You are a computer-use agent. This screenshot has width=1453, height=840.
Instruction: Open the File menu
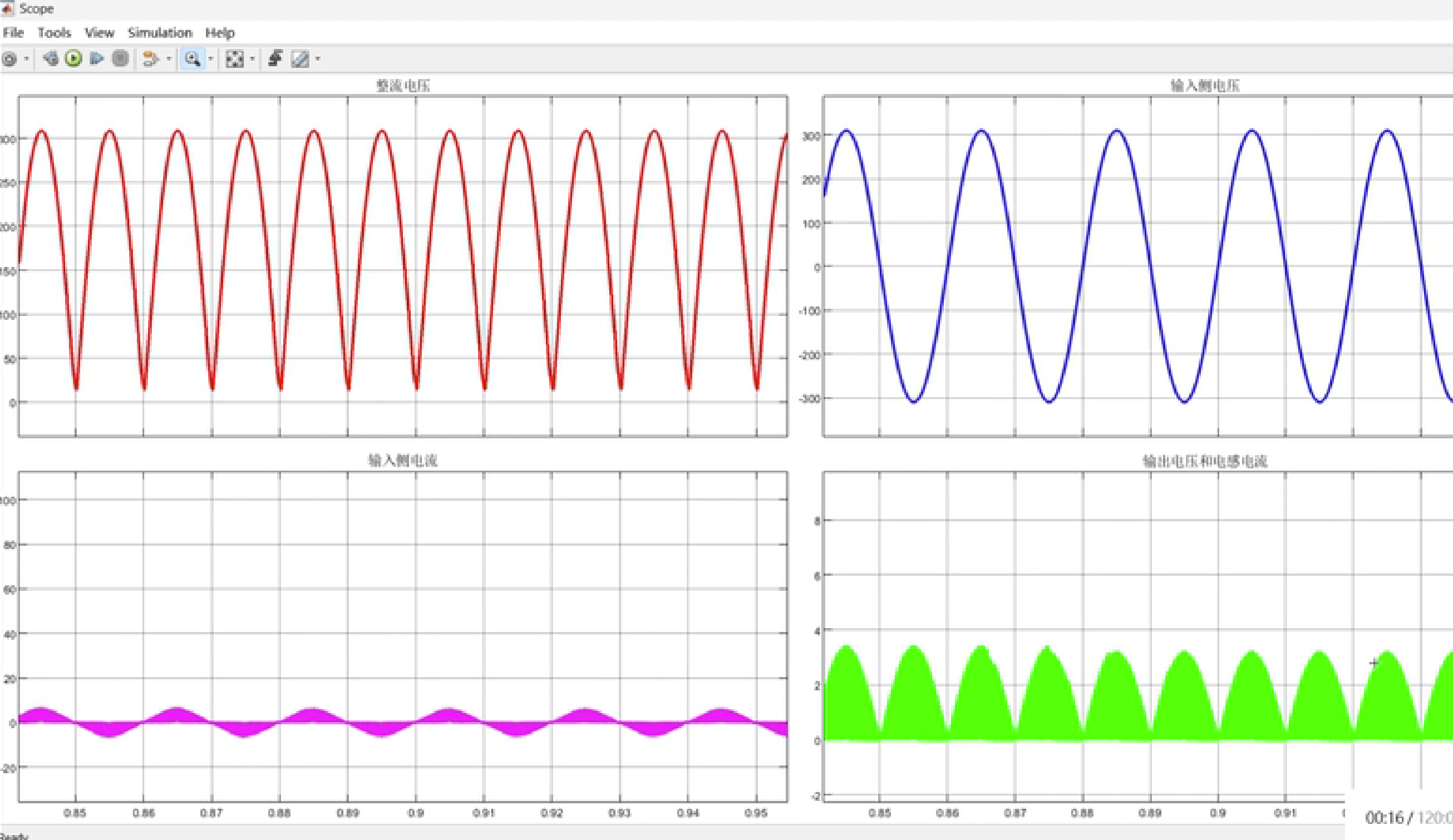pyautogui.click(x=13, y=33)
